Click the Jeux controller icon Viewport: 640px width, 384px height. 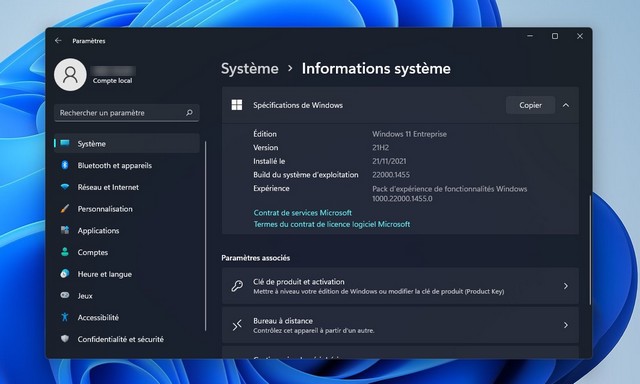point(65,295)
